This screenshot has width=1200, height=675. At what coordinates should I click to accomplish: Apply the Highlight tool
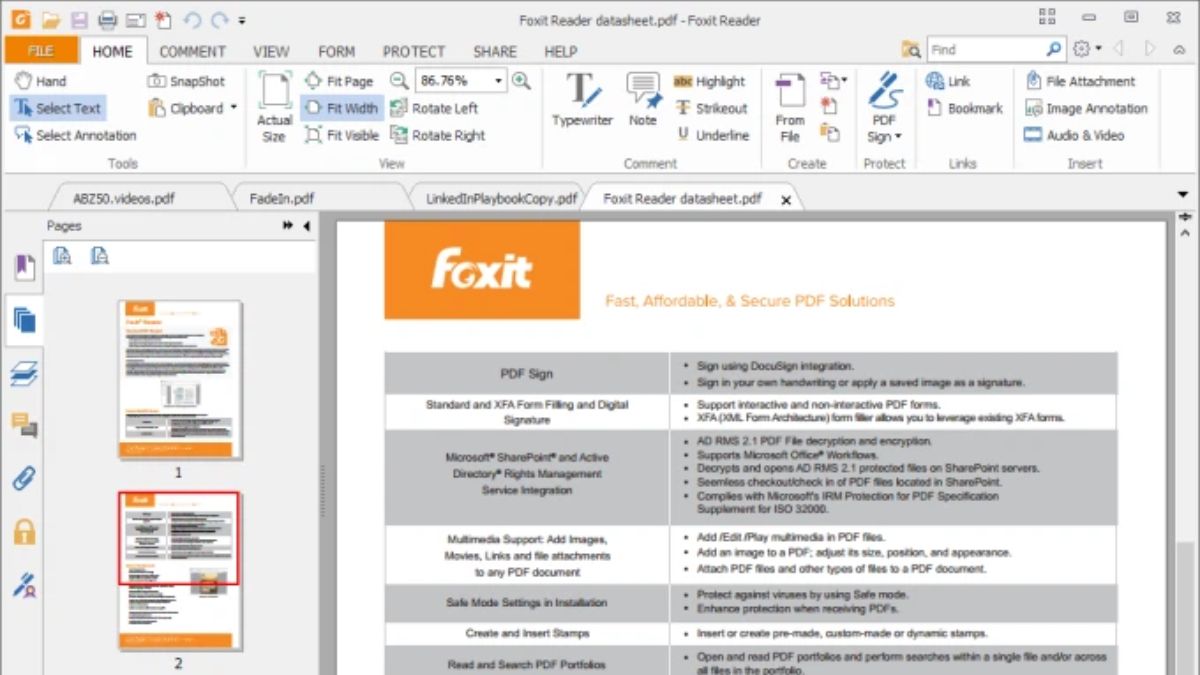point(713,81)
